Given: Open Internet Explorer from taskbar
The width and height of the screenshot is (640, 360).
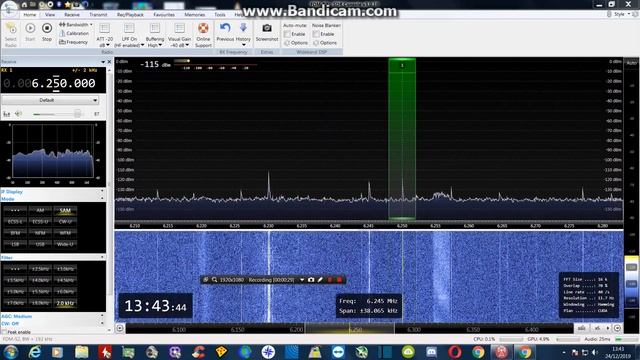Looking at the screenshot, I should point(35,352).
